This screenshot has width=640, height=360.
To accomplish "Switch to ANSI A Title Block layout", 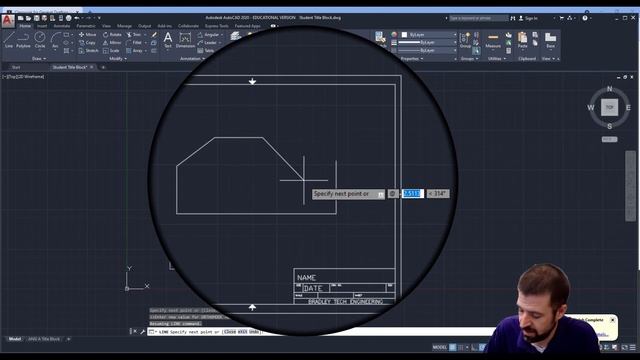I will (x=44, y=339).
